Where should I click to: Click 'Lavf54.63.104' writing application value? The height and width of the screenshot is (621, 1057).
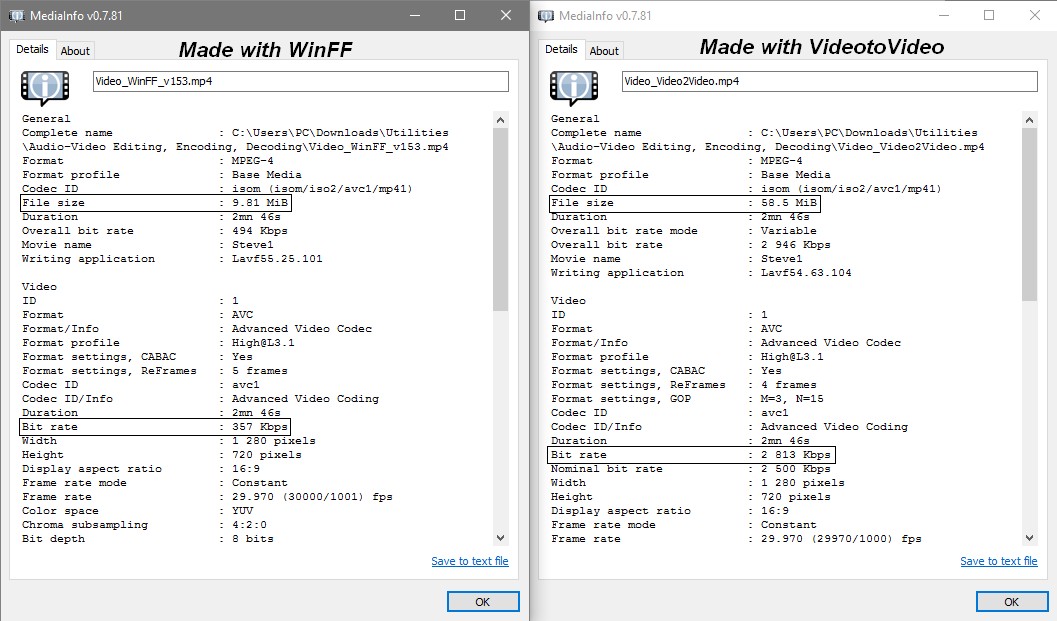tap(806, 273)
